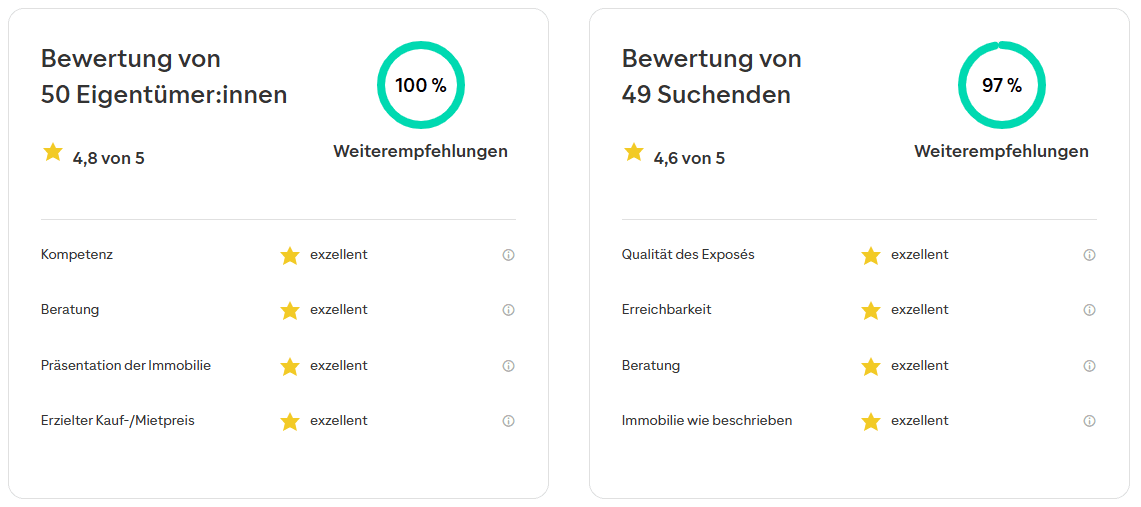Open info icon for owners' Beratung row
This screenshot has height=507, width=1141.
click(x=508, y=310)
